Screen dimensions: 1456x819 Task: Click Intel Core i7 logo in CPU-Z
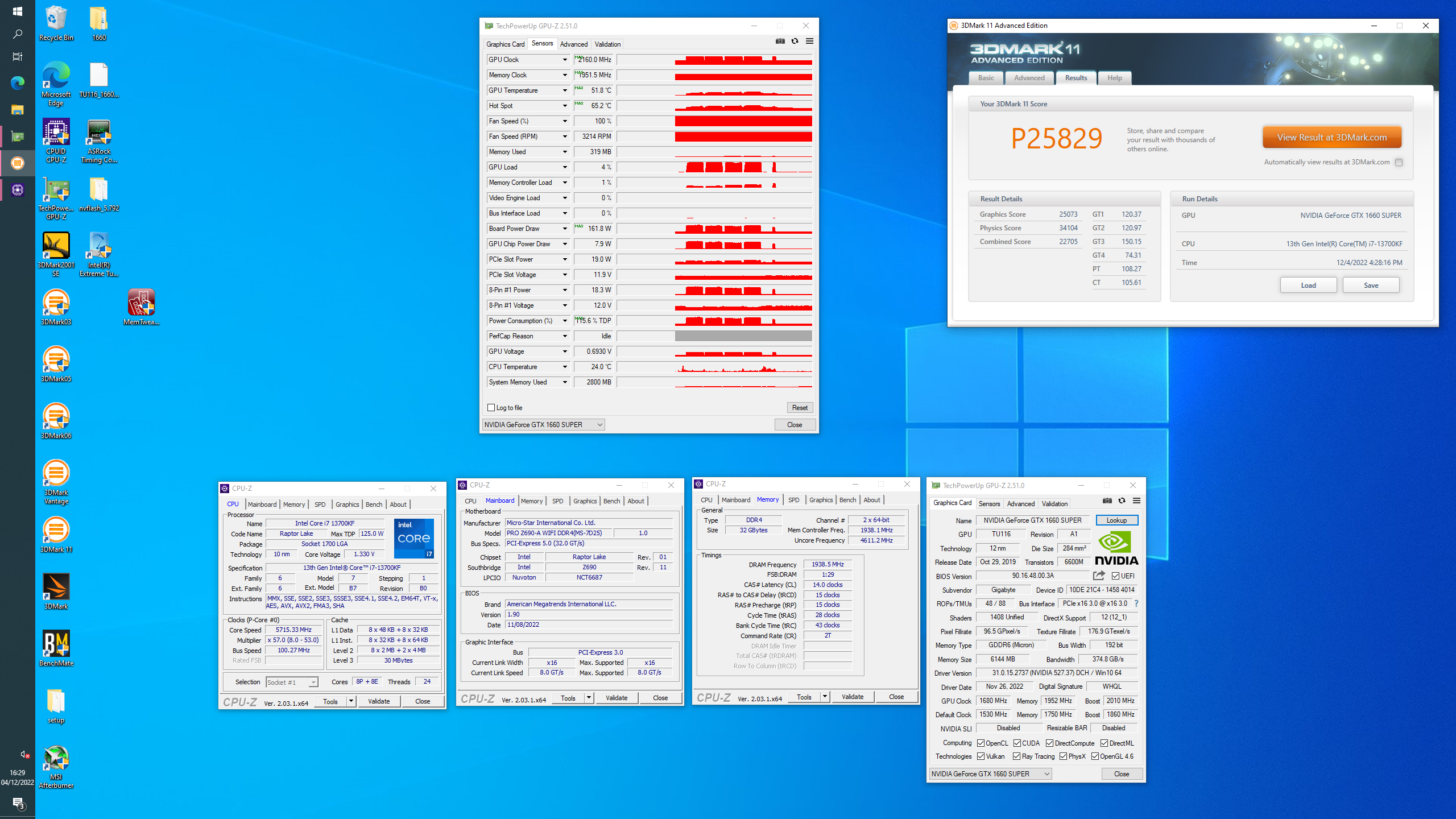414,538
